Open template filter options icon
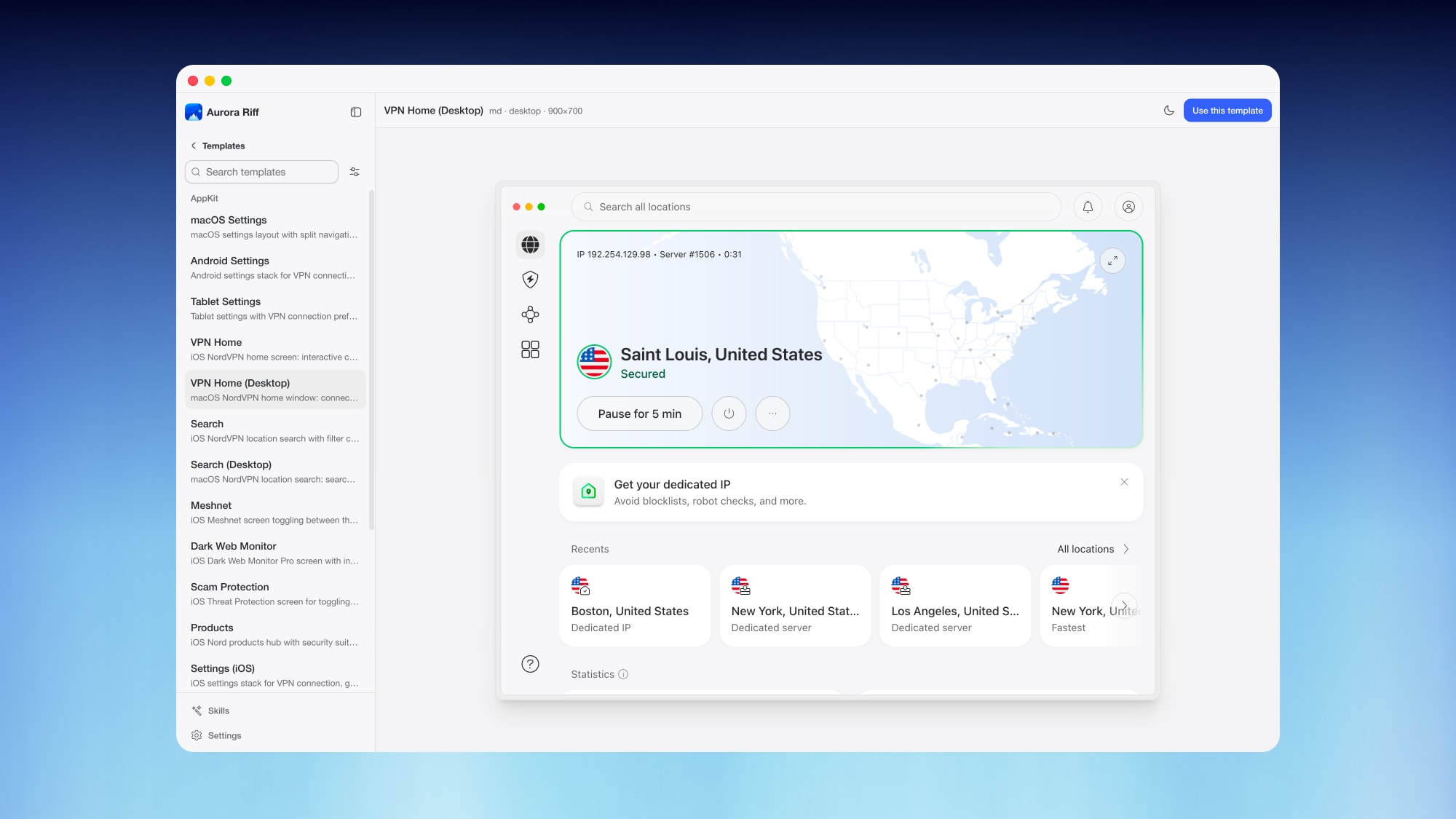The image size is (1456, 819). pyautogui.click(x=355, y=172)
